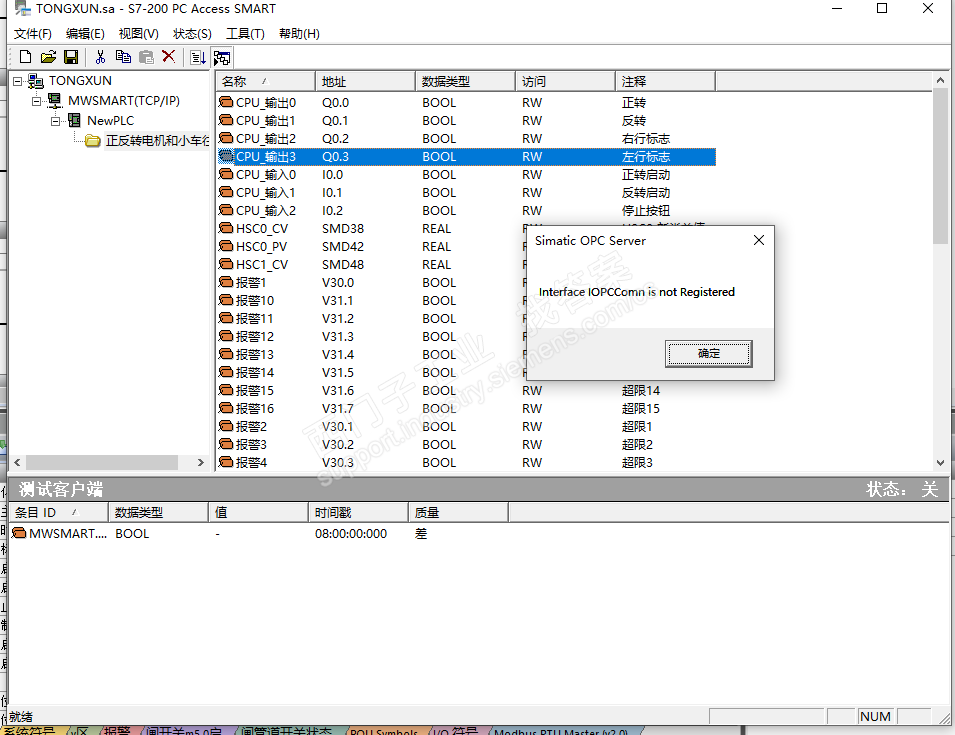955x735 pixels.
Task: Click the 访问 column header
Action: click(x=565, y=81)
